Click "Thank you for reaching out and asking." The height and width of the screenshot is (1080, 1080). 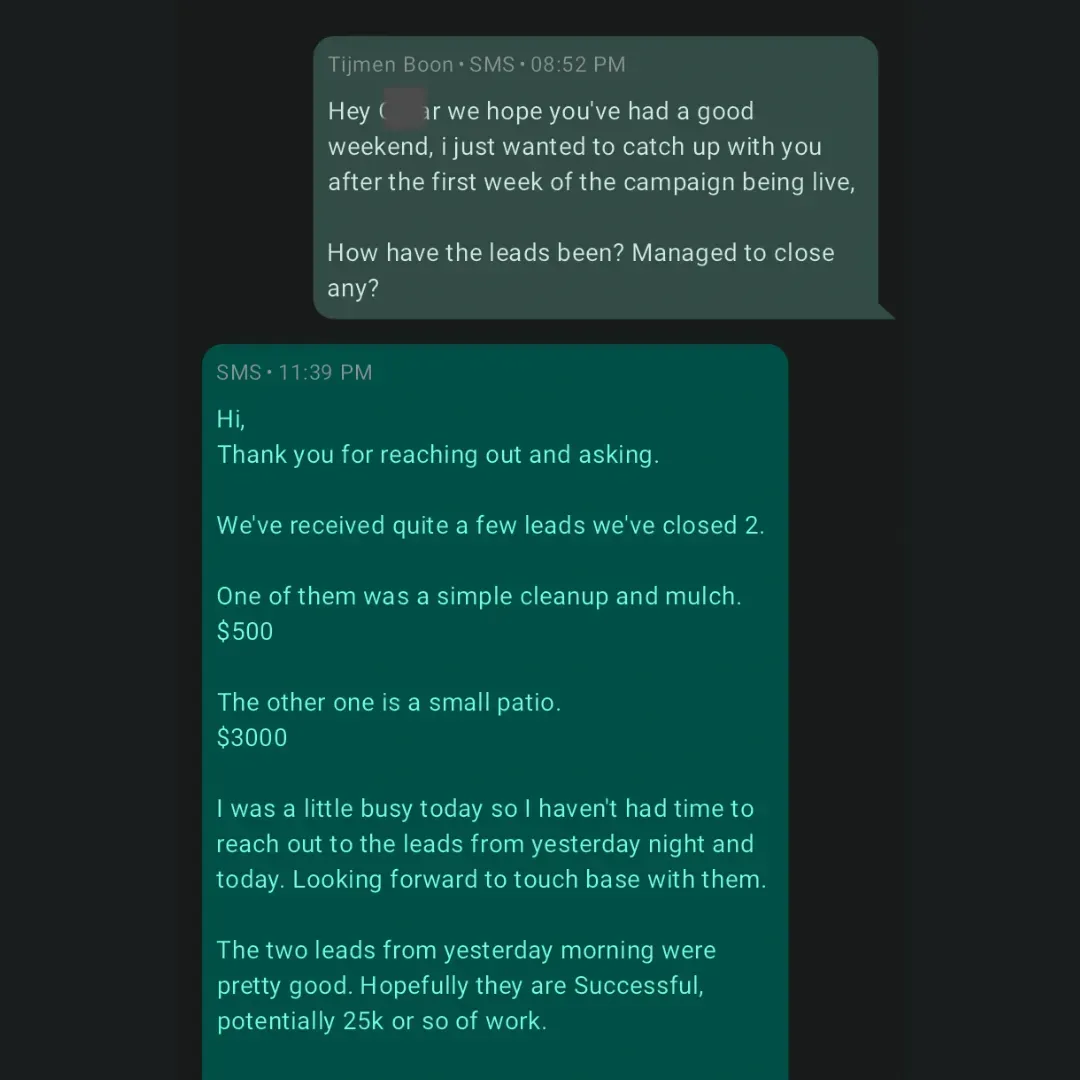(x=438, y=455)
